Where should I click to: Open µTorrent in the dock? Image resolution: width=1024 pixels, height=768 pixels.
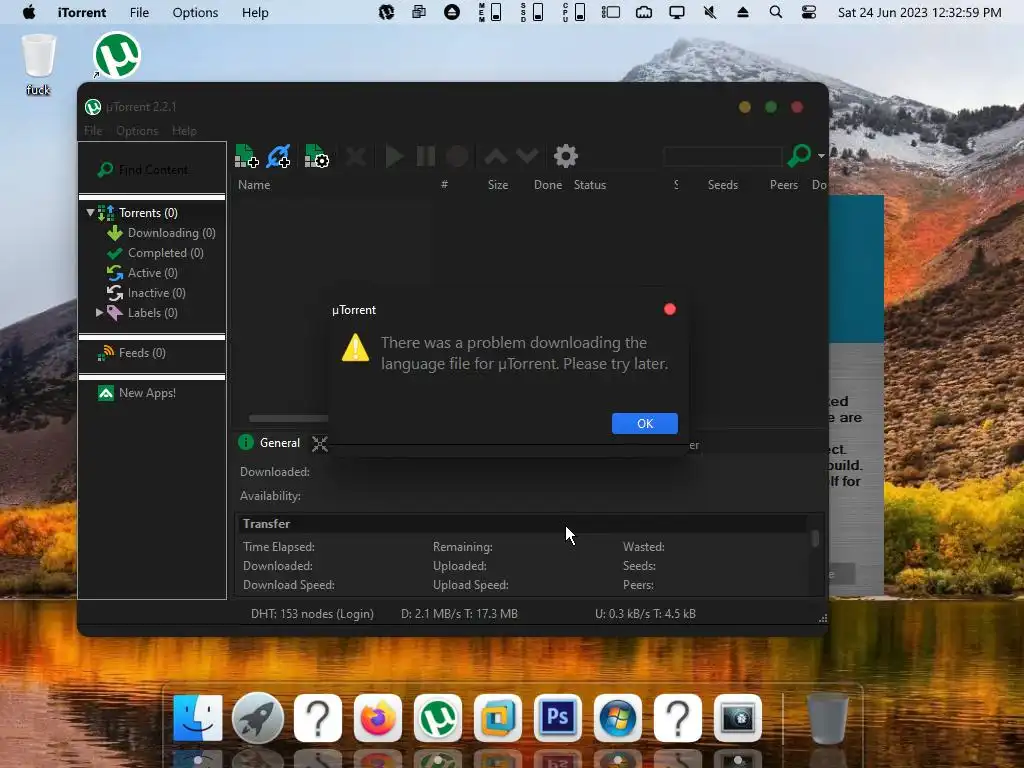coord(438,718)
